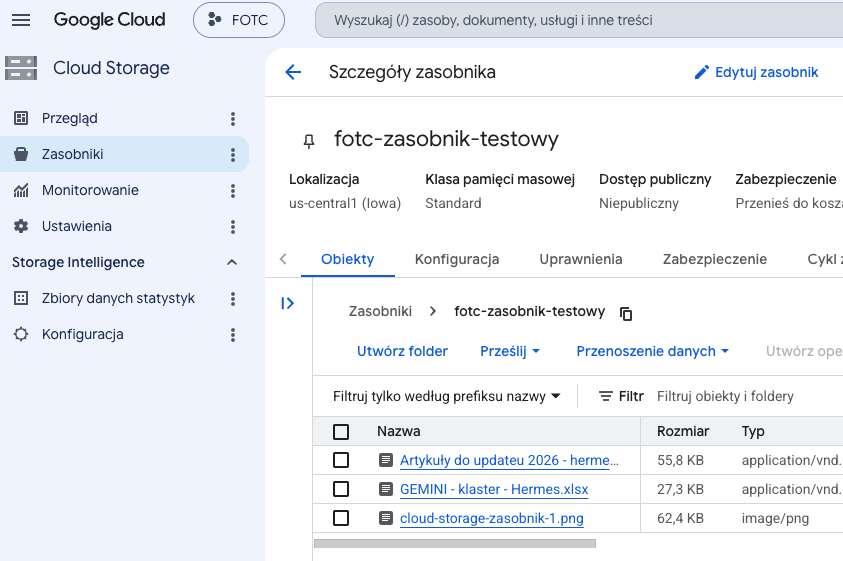The image size is (843, 561).
Task: Click Zasobniki in the breadcrumb
Action: coord(380,311)
